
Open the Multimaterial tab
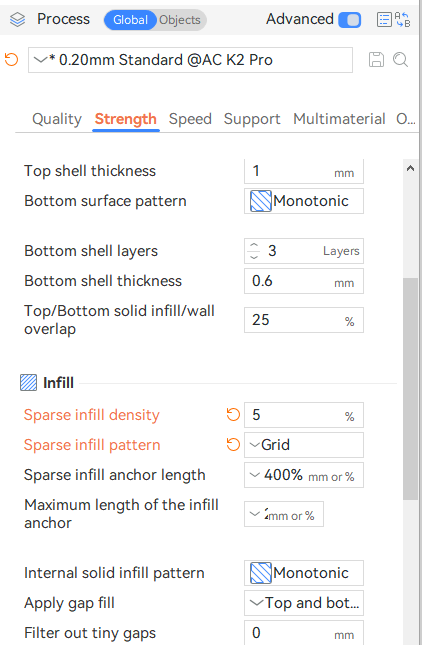pyautogui.click(x=339, y=119)
